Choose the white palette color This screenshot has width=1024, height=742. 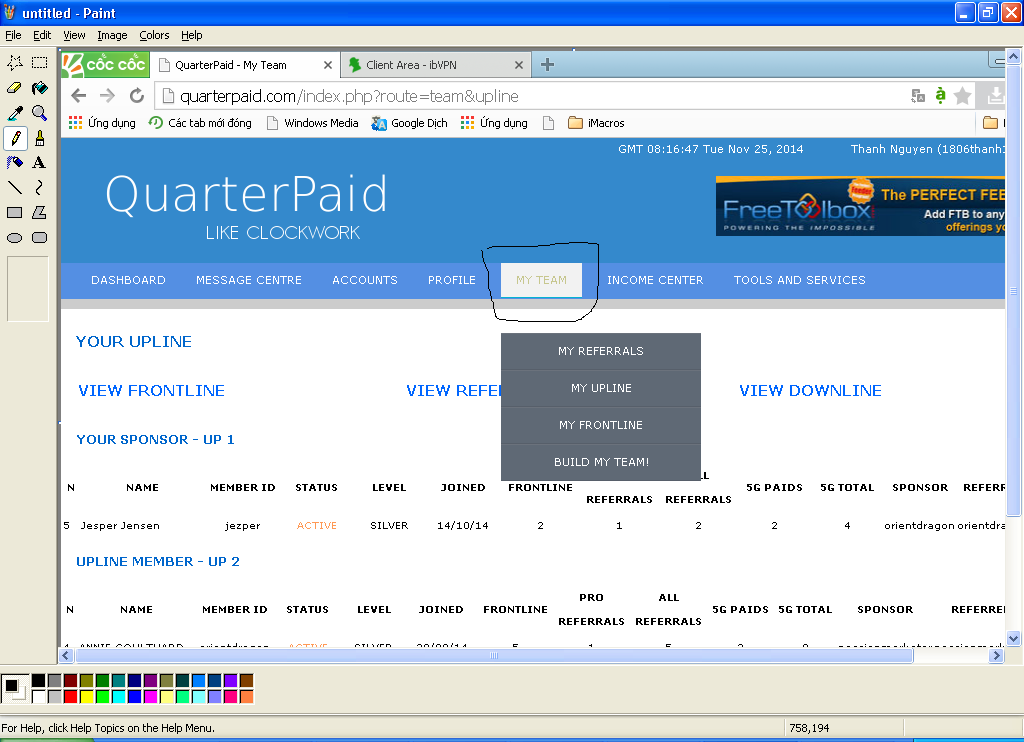coord(39,696)
